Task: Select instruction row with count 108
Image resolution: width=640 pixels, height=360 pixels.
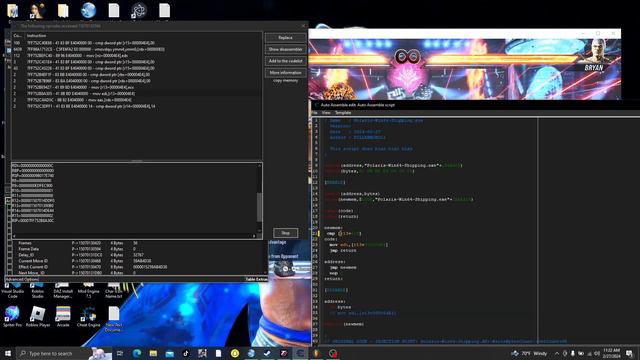Action: [x=137, y=43]
